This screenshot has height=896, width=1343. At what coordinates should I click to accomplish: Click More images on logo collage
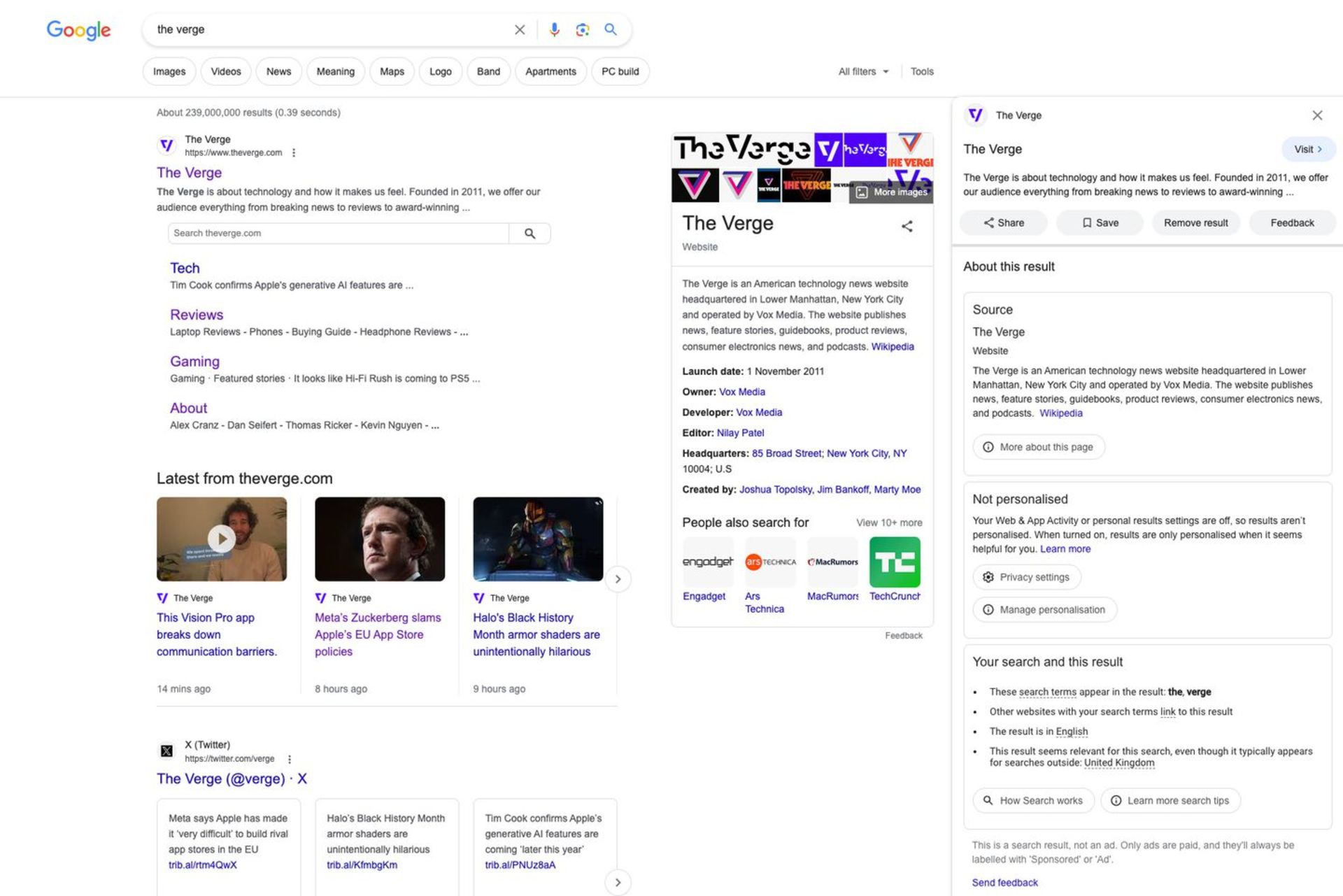[892, 192]
